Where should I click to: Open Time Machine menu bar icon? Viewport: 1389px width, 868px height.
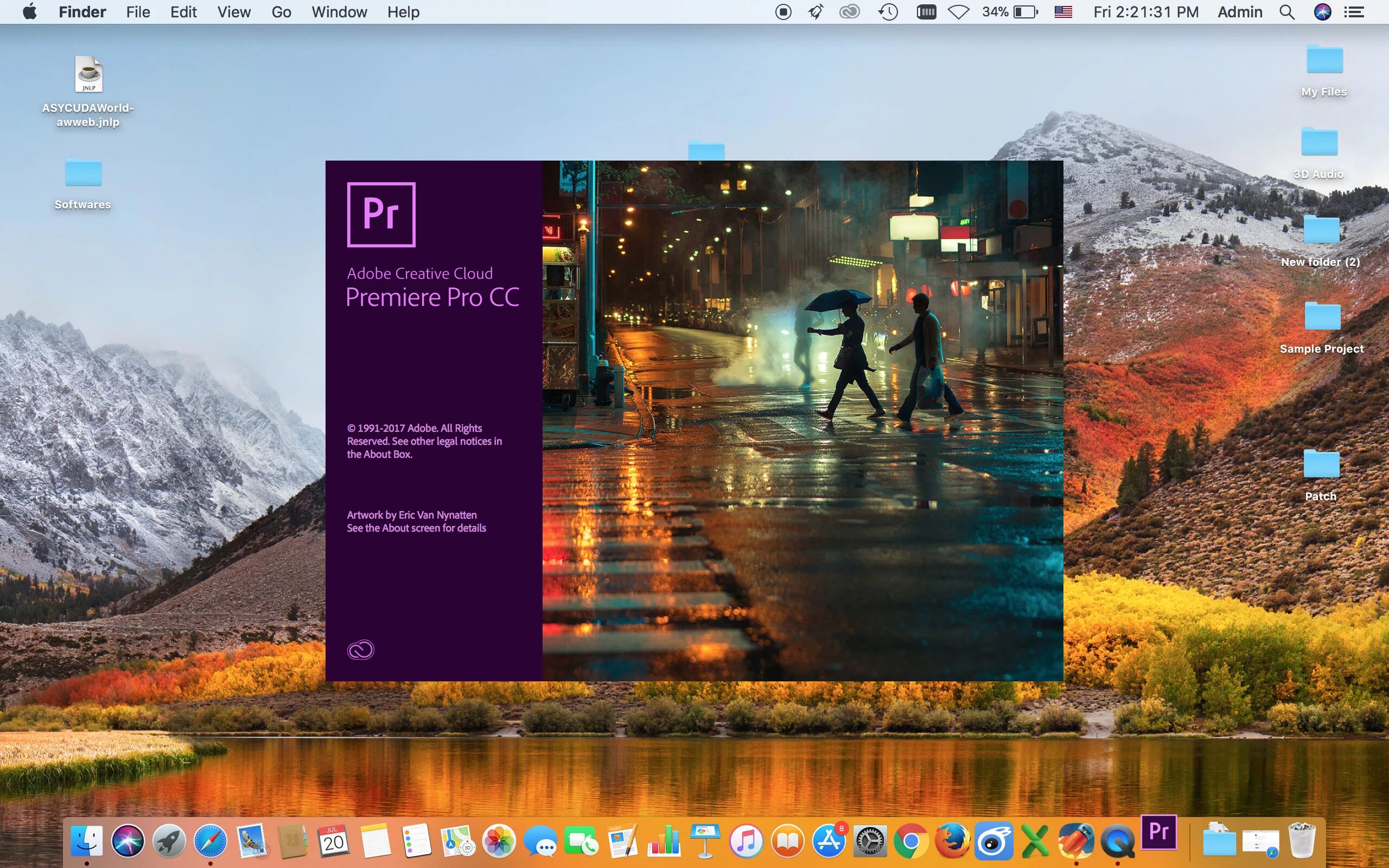tap(888, 12)
